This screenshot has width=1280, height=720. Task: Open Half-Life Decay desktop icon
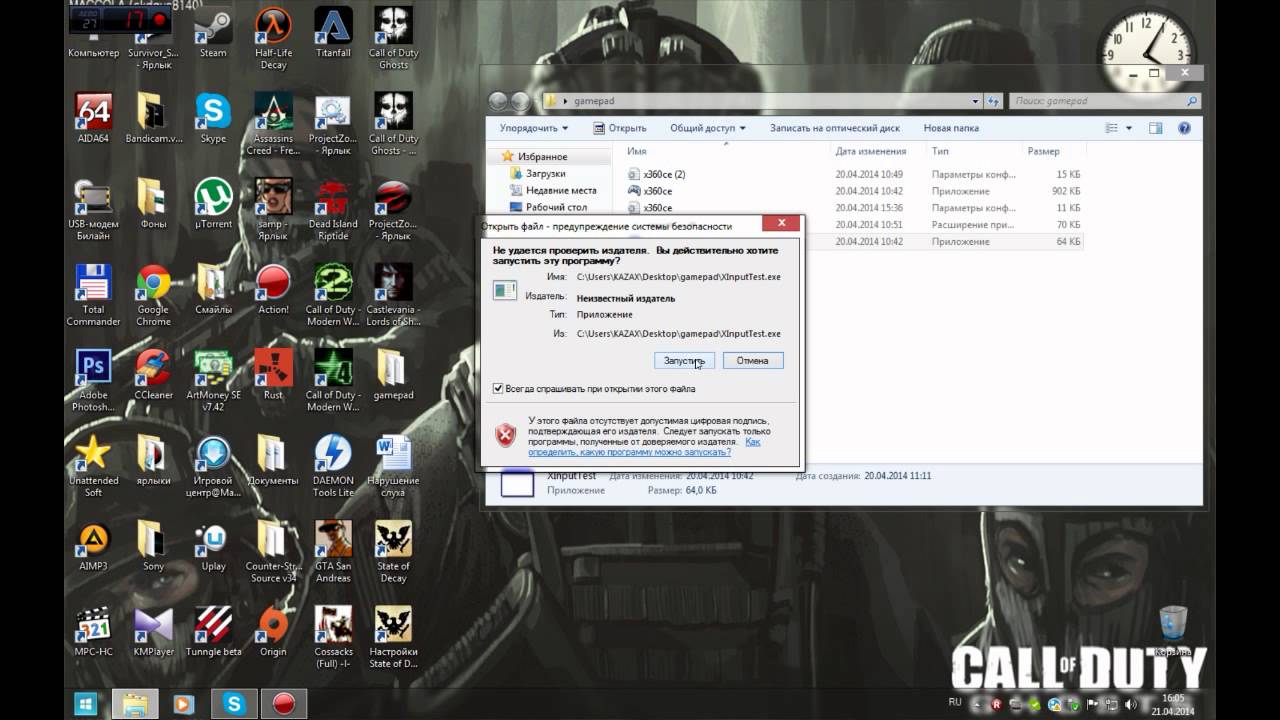(273, 38)
